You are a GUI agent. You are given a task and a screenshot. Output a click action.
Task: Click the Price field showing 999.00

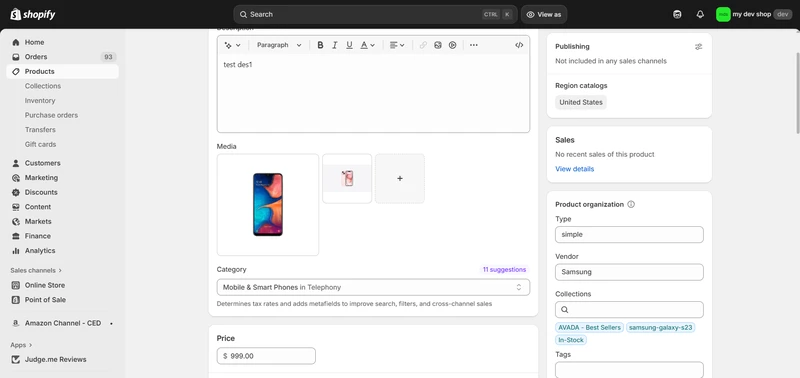point(266,356)
